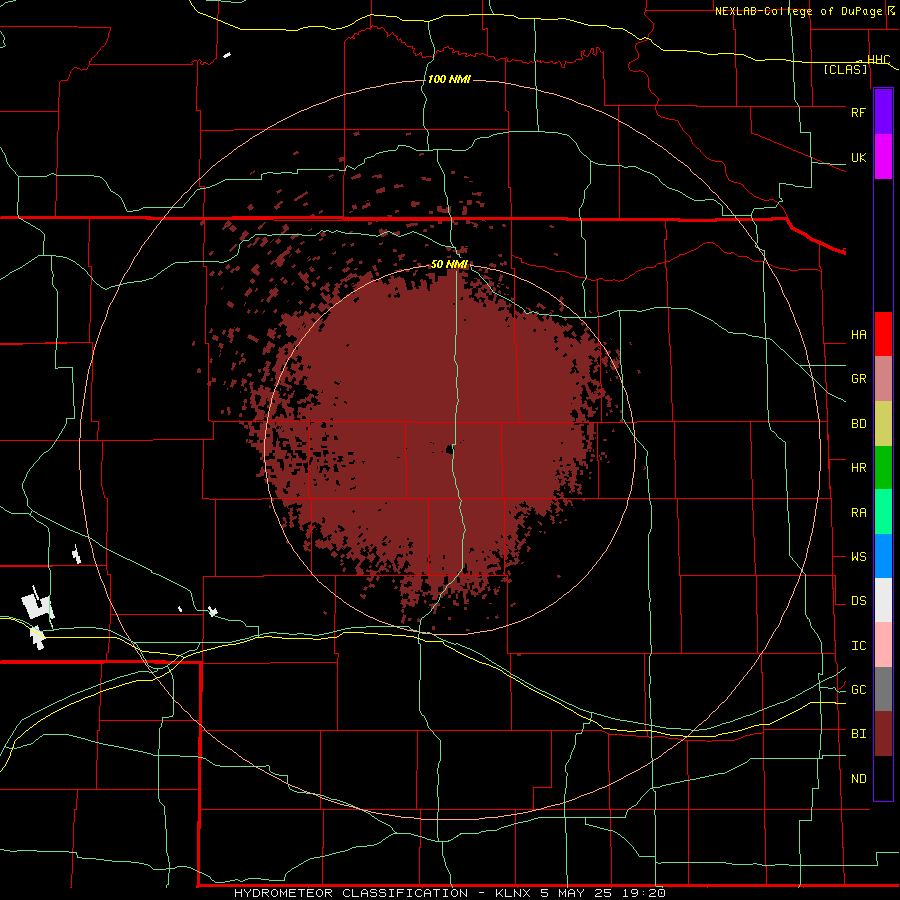The image size is (900, 900).
Task: Select the light pink IC swatch
Action: click(x=883, y=645)
